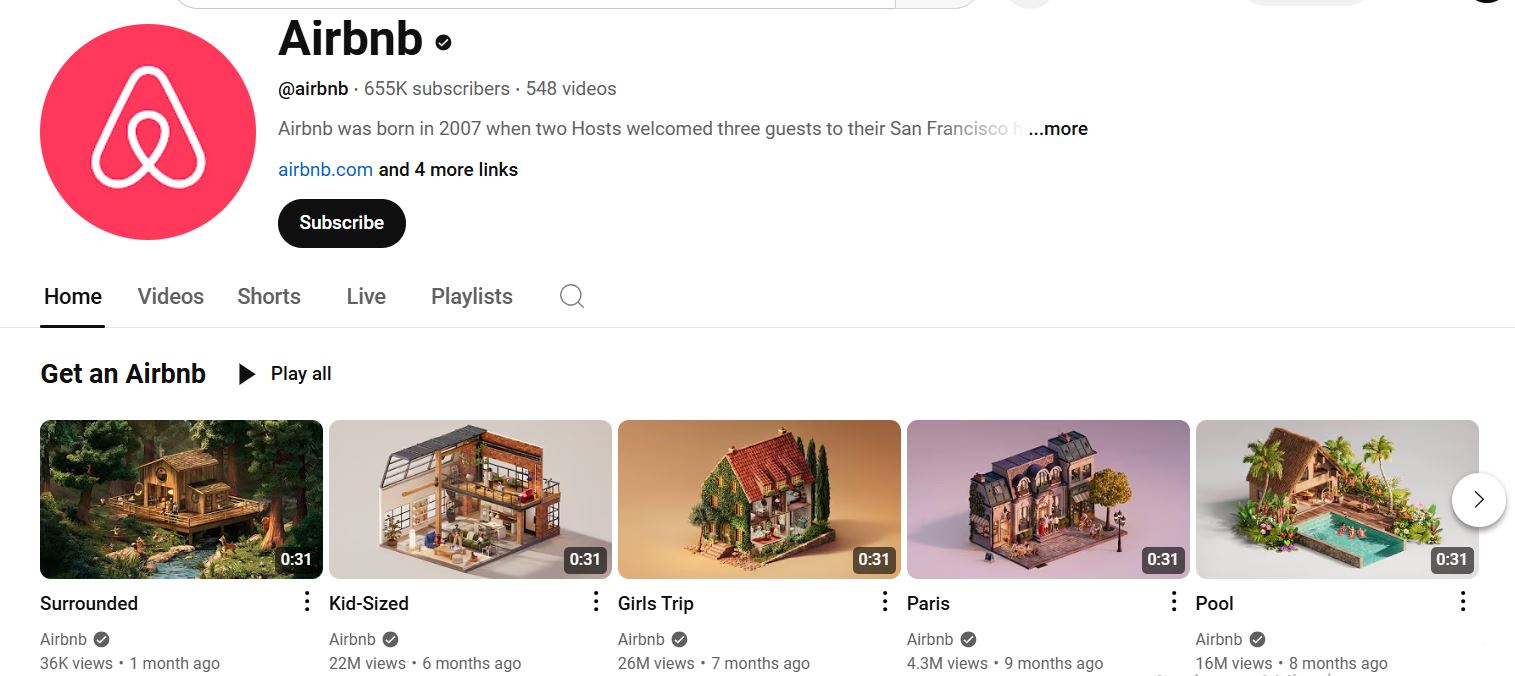
Task: Switch to the Videos tab
Action: coord(170,296)
